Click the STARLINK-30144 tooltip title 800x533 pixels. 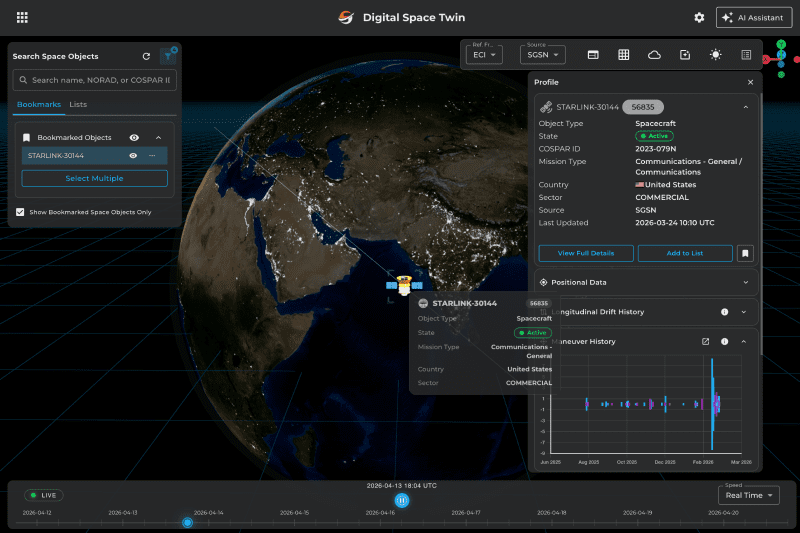pos(464,303)
